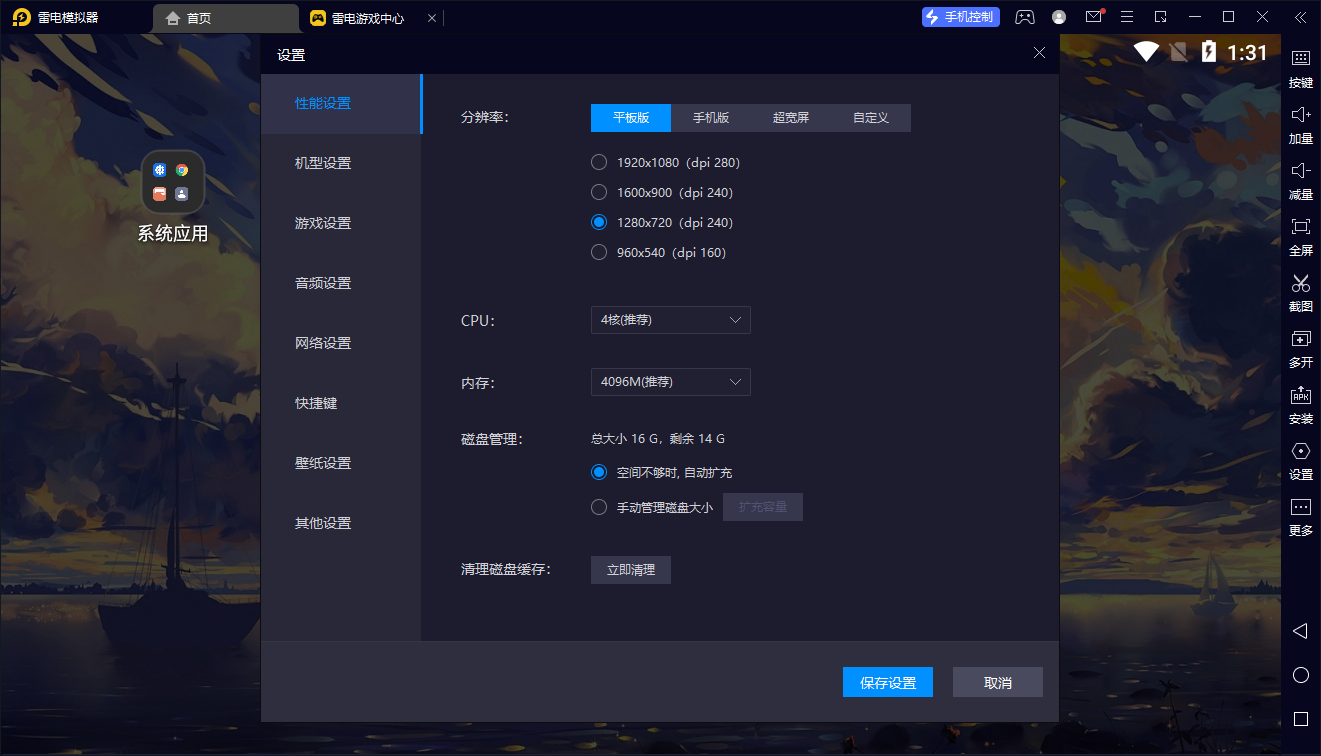Viewport: 1321px width, 756px height.
Task: Open the 系统应用 app folder
Action: [x=172, y=183]
